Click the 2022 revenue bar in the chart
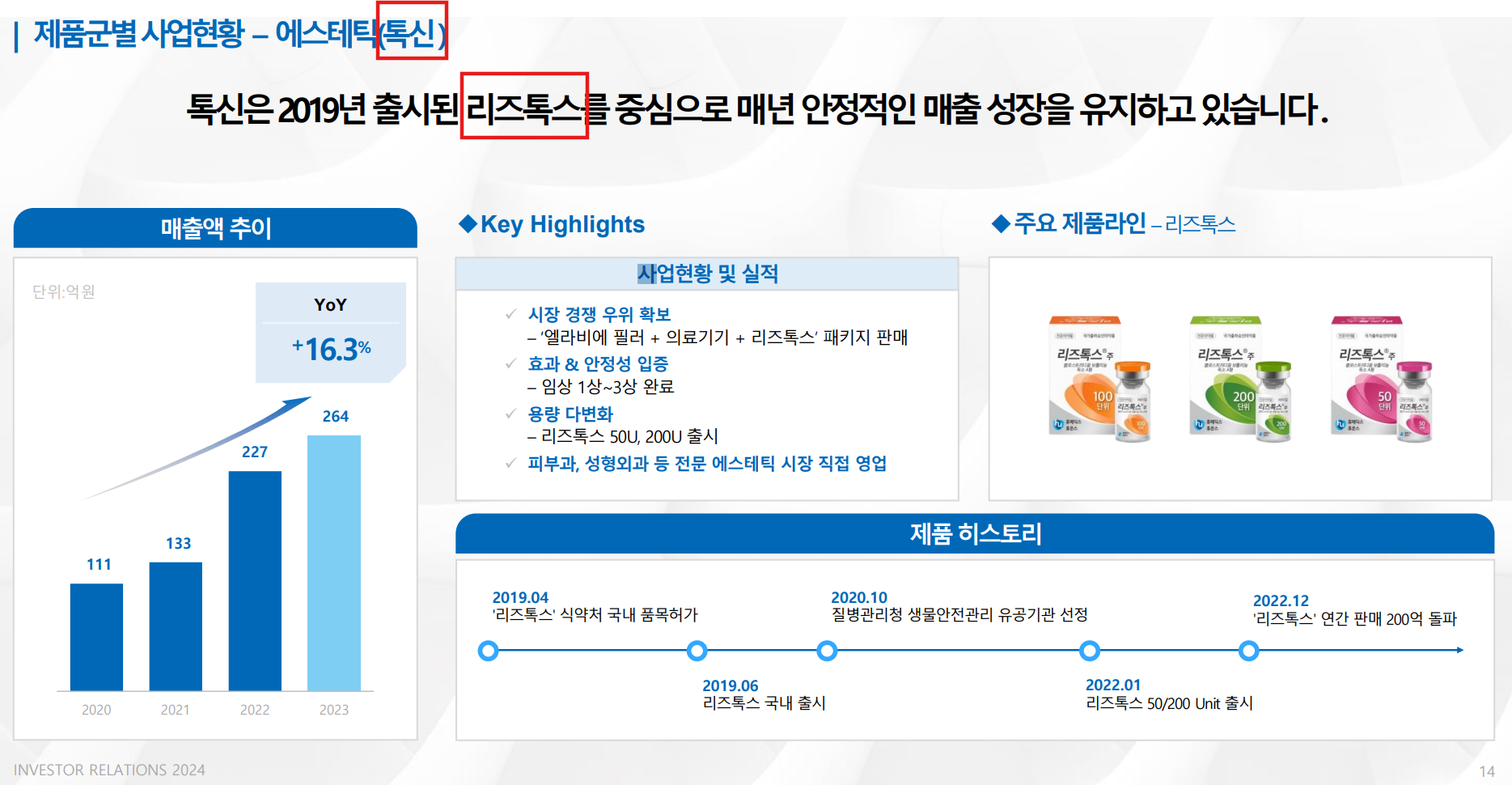Viewport: 1512px width, 785px height. tap(255, 581)
